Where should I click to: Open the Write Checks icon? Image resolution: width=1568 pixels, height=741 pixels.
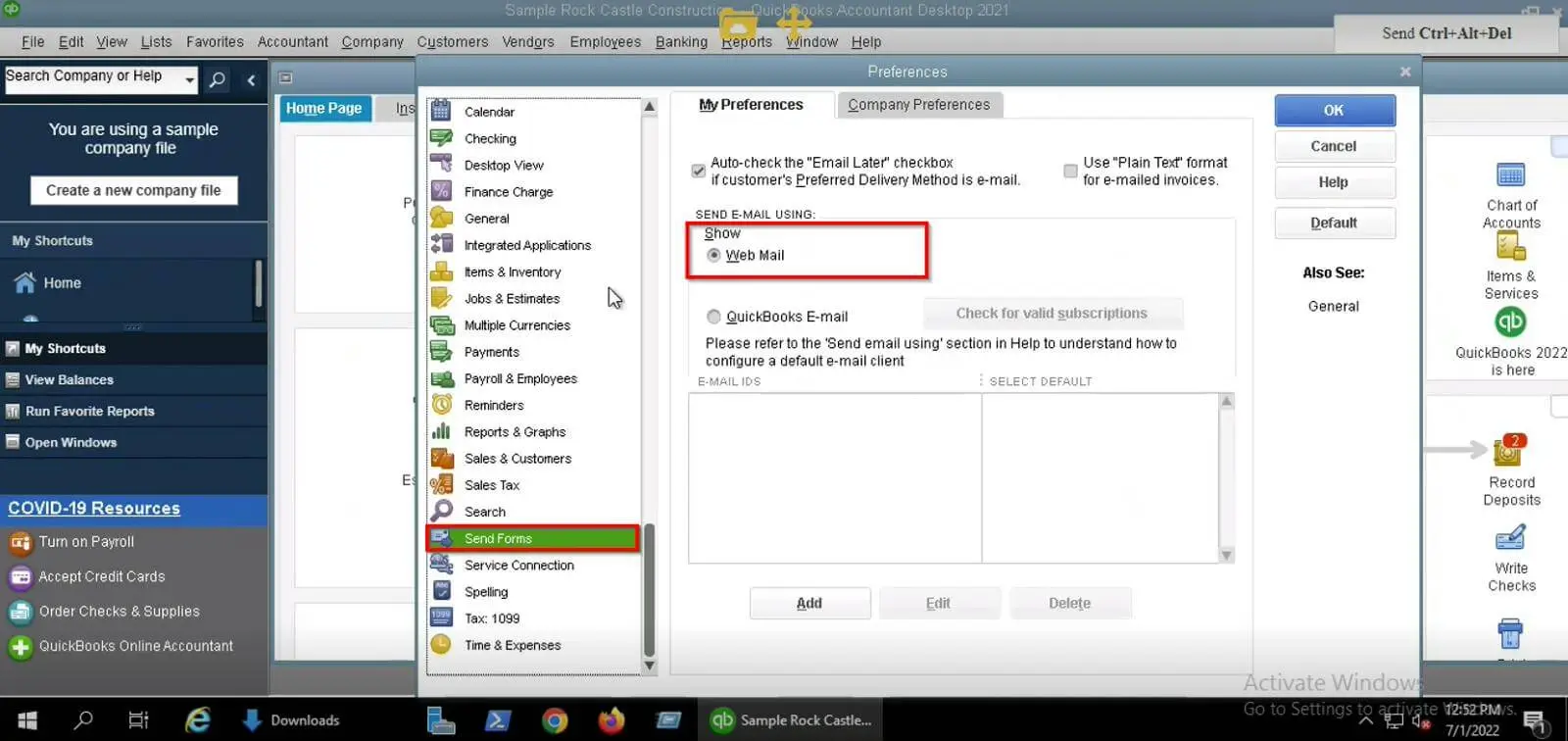[1510, 539]
